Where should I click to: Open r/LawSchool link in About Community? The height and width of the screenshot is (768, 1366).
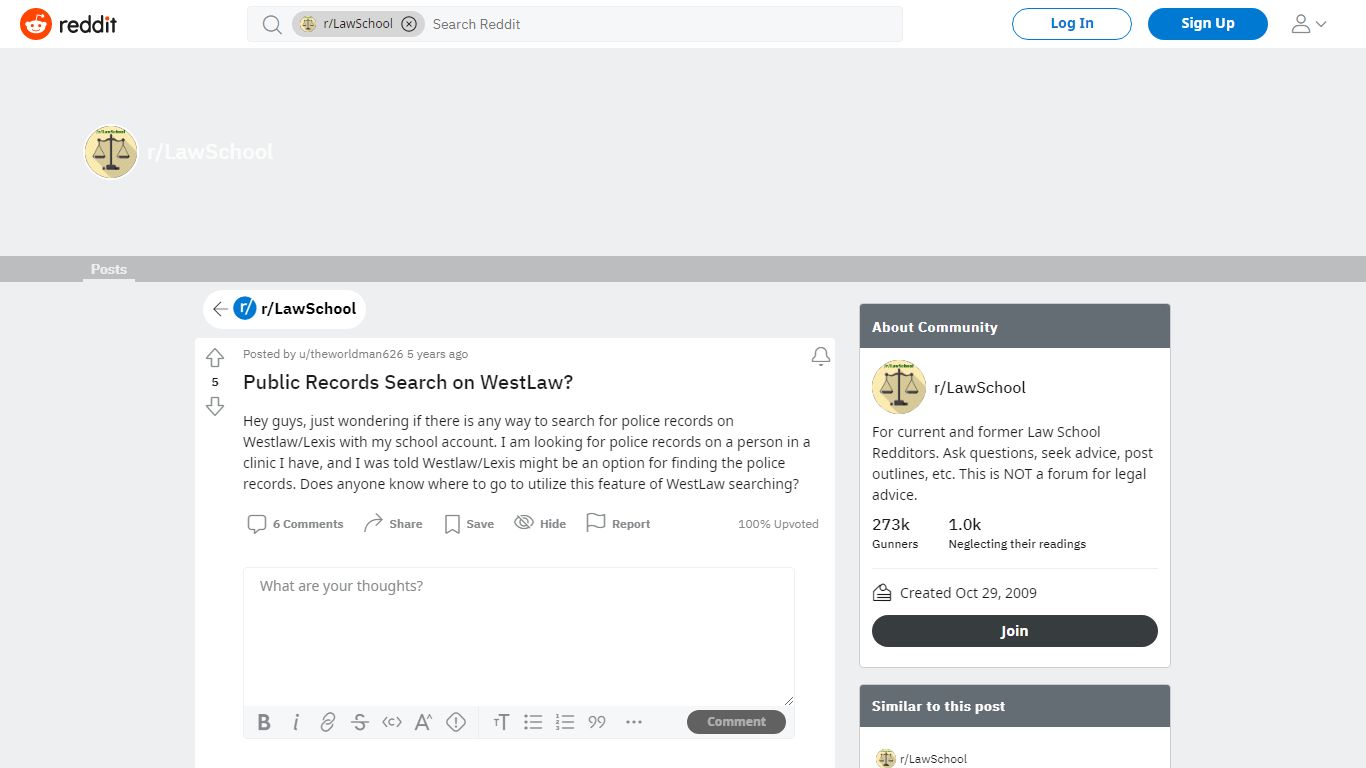click(x=980, y=388)
